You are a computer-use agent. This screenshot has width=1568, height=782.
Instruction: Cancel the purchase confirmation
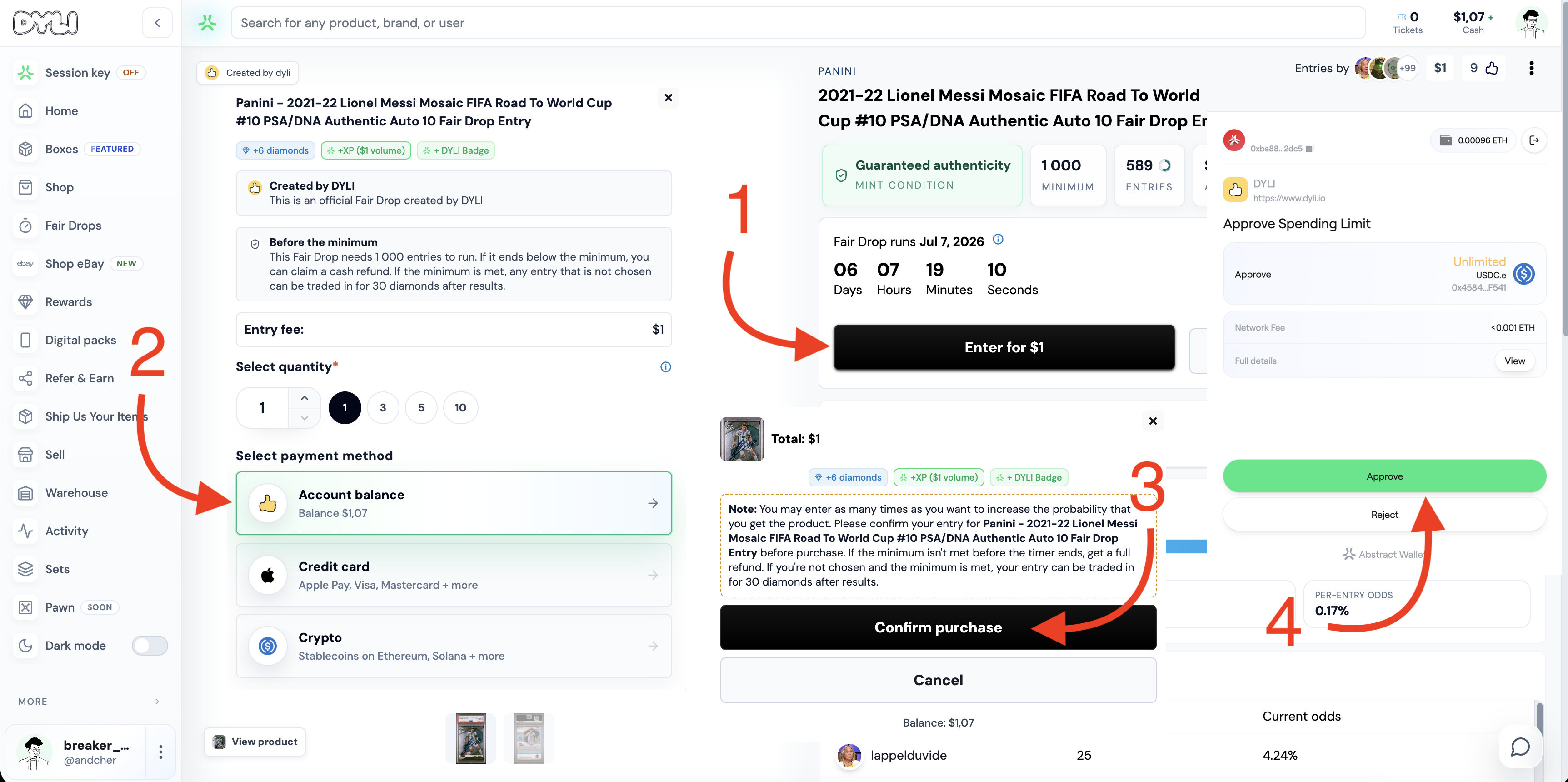(x=938, y=680)
